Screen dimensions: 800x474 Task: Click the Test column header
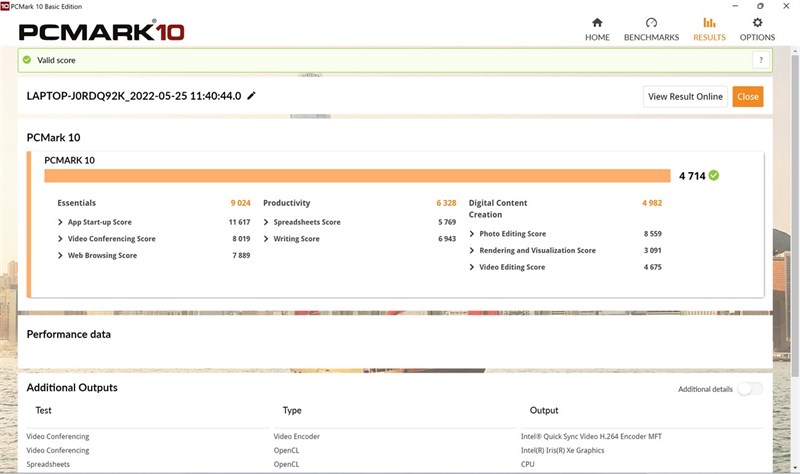tap(43, 410)
